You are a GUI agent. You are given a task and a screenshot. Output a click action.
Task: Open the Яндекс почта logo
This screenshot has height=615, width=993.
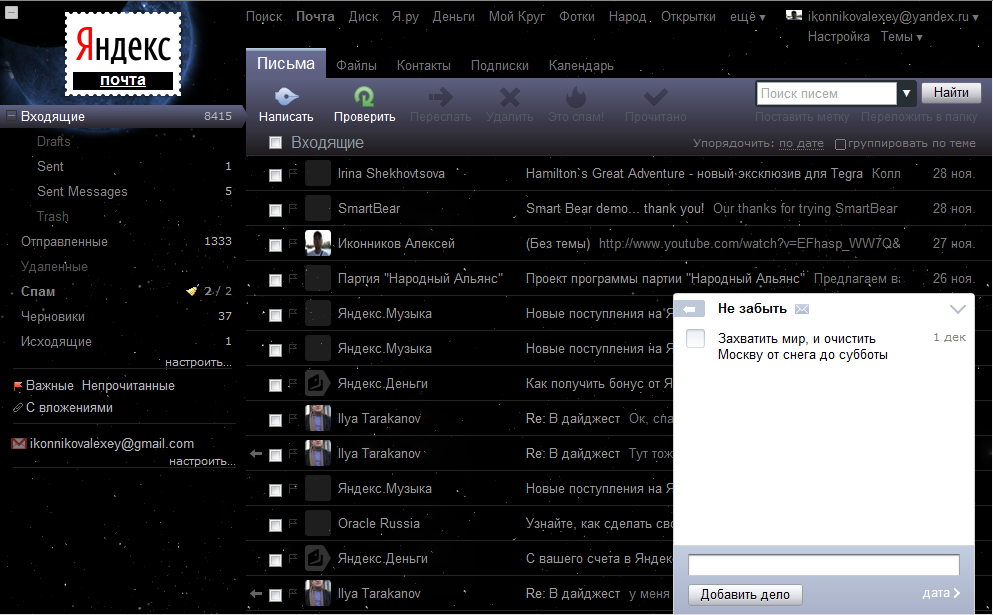123,53
